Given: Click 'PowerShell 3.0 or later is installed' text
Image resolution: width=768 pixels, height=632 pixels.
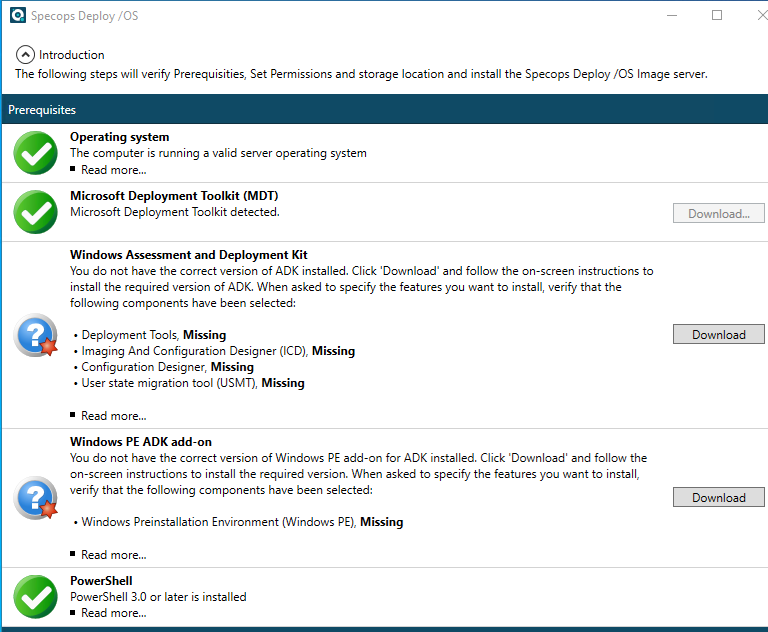Looking at the screenshot, I should point(158,597).
